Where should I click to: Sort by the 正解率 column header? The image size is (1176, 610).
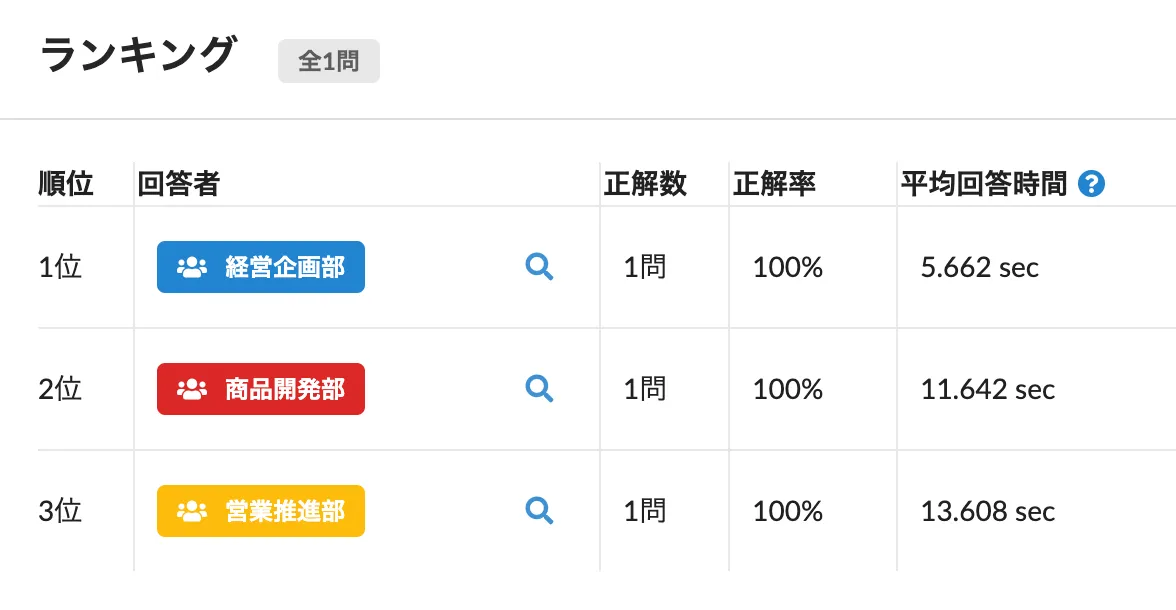point(775,183)
